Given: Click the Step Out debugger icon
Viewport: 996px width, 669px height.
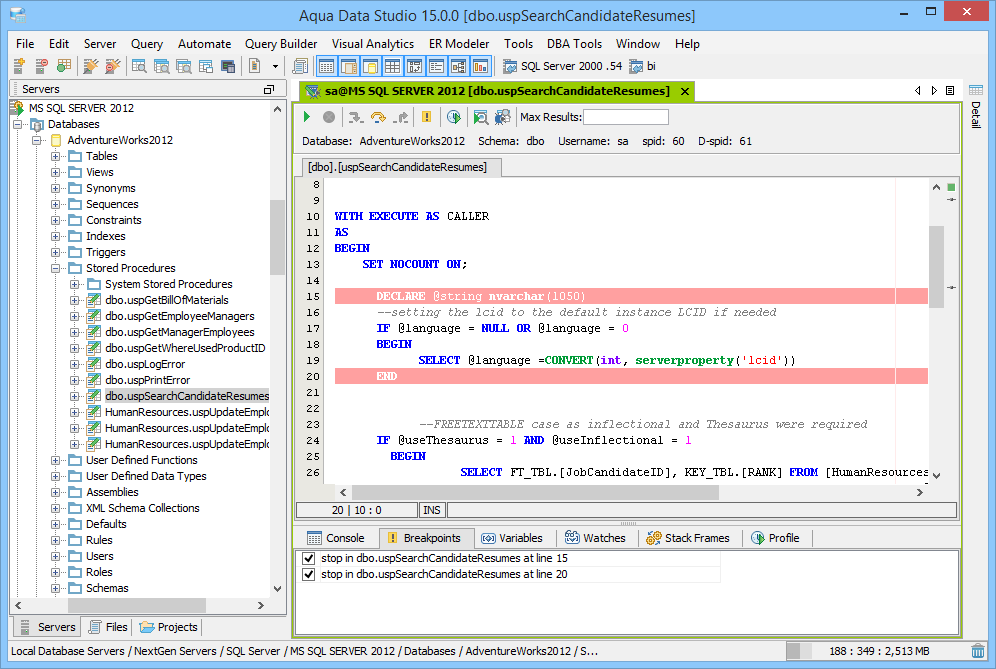Looking at the screenshot, I should point(401,117).
